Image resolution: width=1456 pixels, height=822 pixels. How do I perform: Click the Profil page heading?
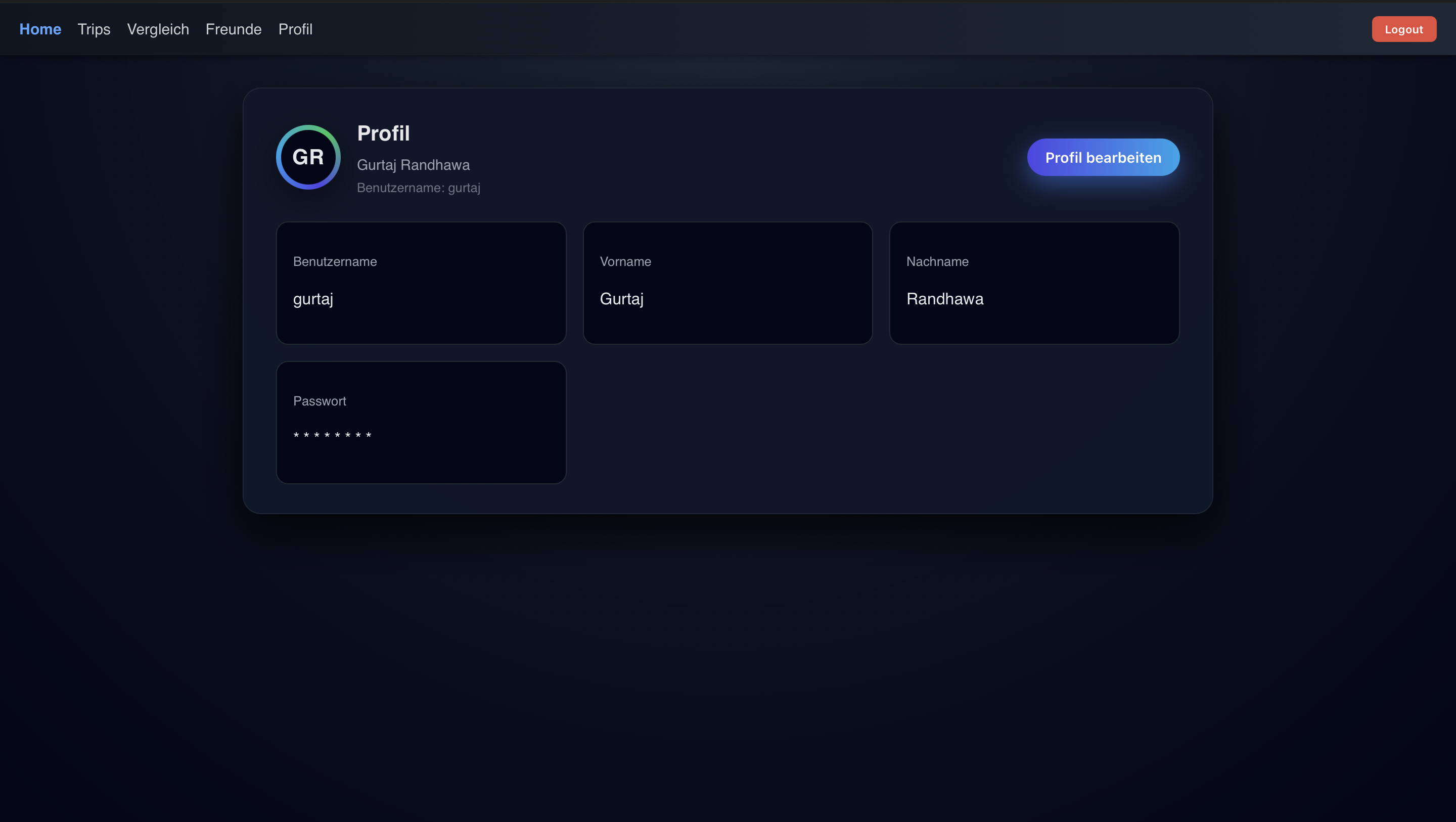tap(383, 133)
